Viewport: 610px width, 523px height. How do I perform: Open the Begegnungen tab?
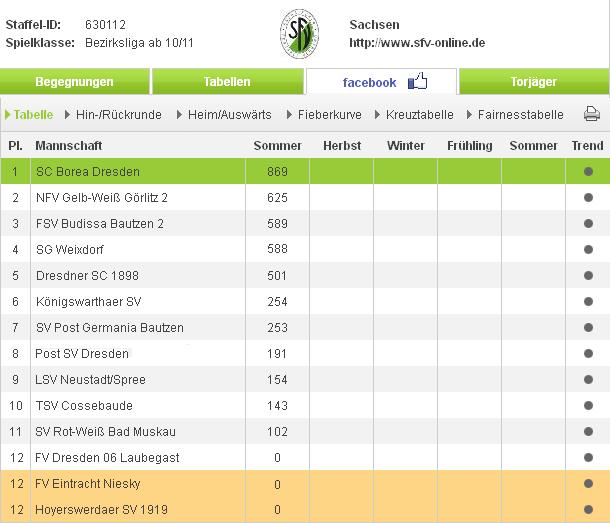(74, 81)
